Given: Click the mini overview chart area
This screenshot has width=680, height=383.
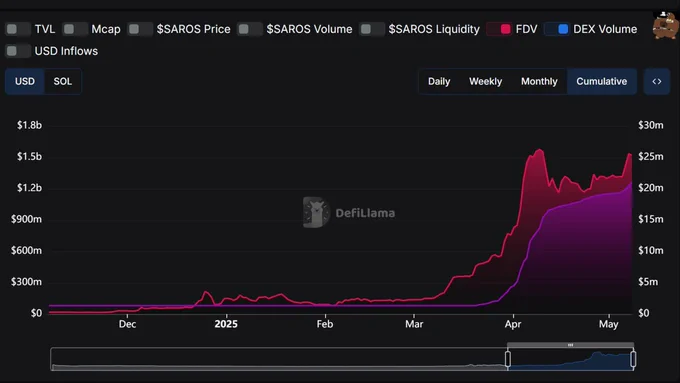Looking at the screenshot, I should (x=342, y=359).
